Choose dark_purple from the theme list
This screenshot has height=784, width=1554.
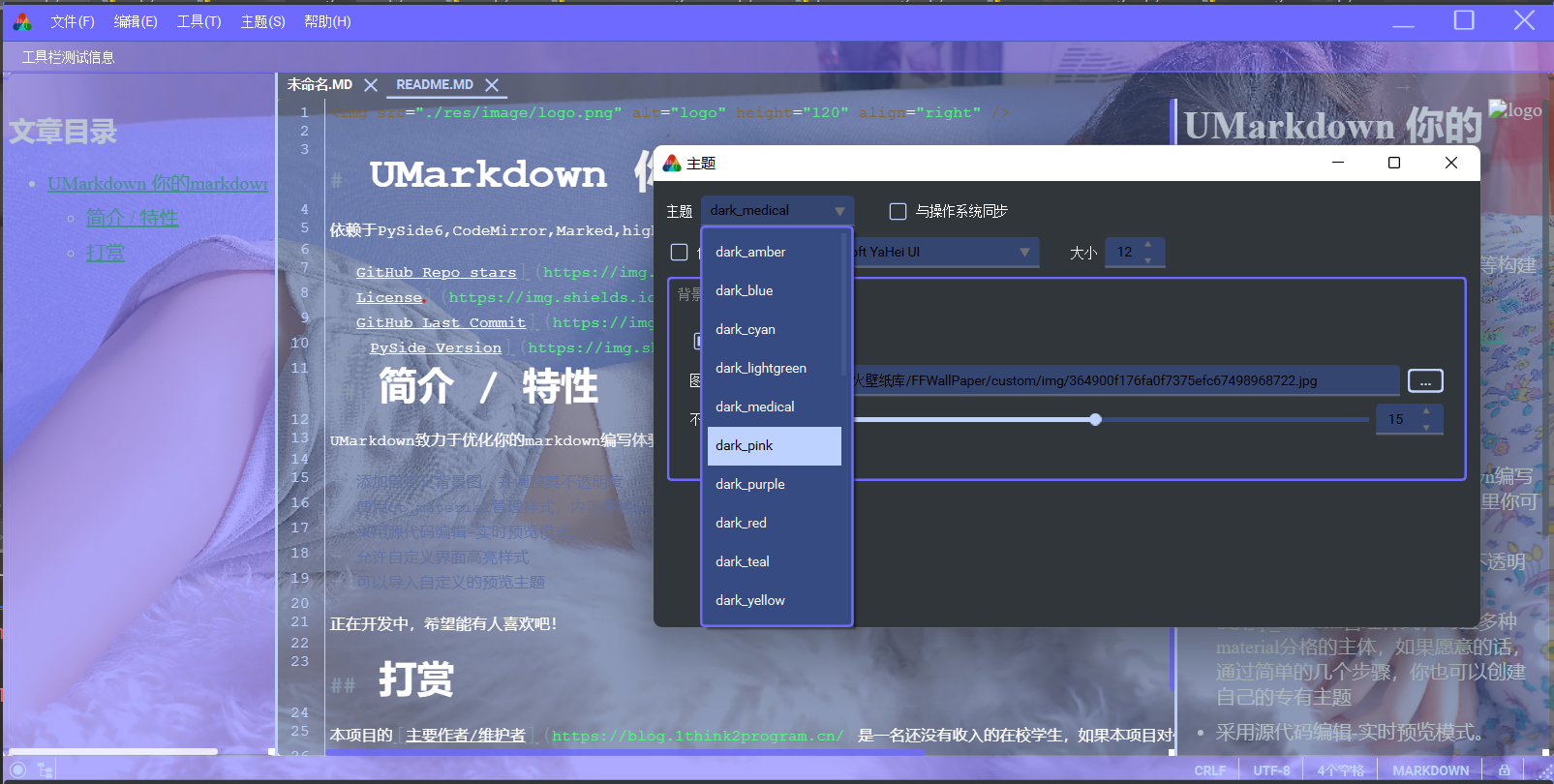click(x=775, y=484)
